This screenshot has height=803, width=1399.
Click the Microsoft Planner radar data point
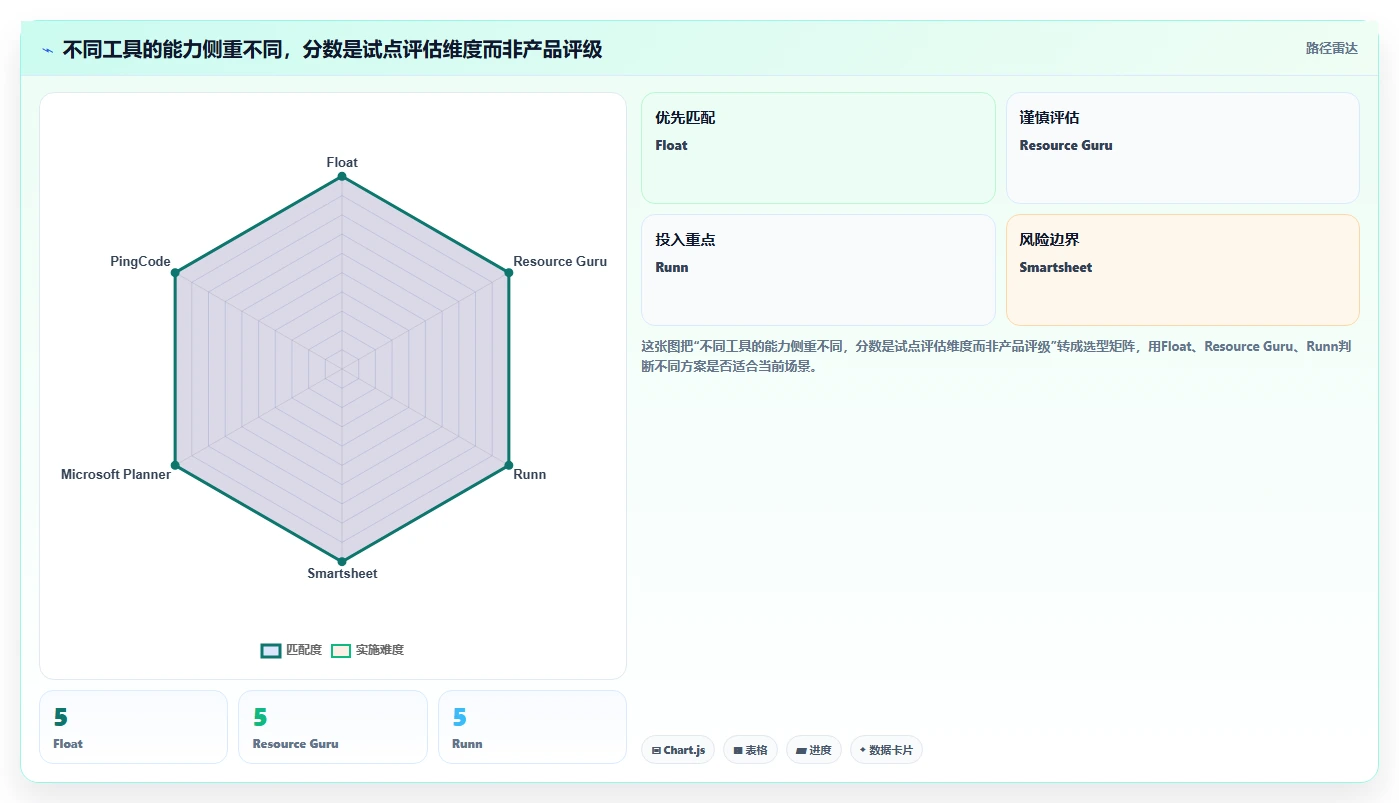click(175, 465)
